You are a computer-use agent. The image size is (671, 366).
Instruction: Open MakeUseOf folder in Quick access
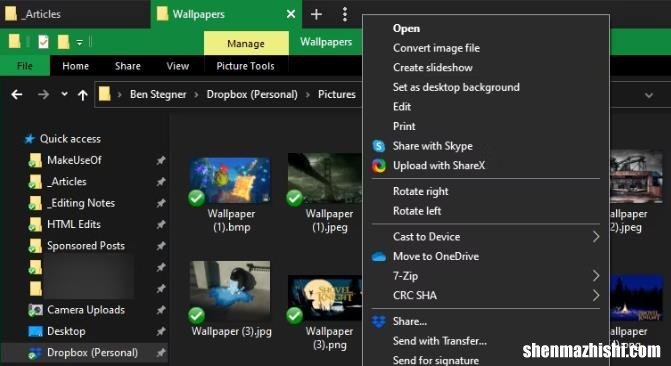coord(74,160)
